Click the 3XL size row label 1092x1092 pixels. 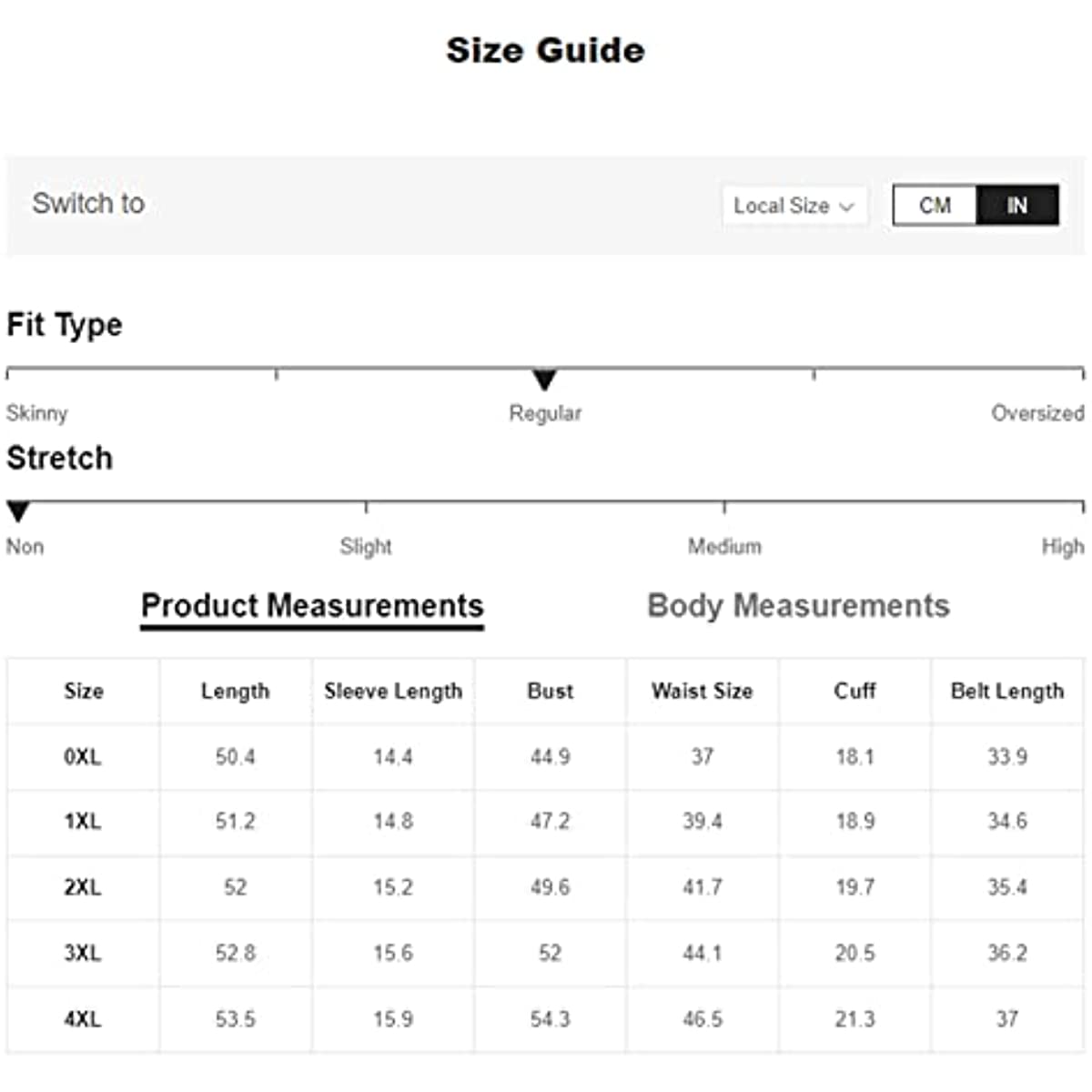[83, 953]
